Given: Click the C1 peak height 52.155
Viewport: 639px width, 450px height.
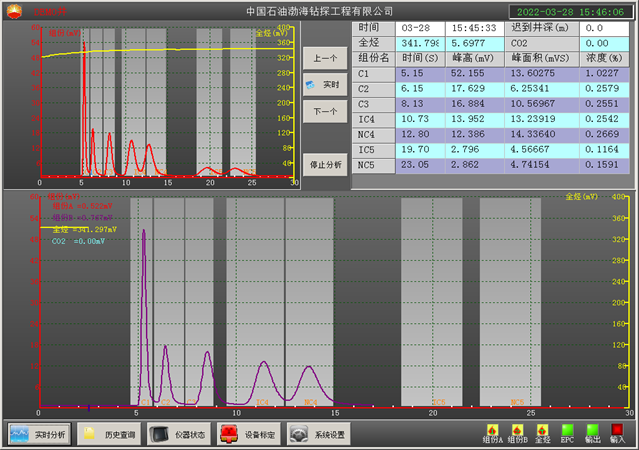Looking at the screenshot, I should tap(475, 73).
